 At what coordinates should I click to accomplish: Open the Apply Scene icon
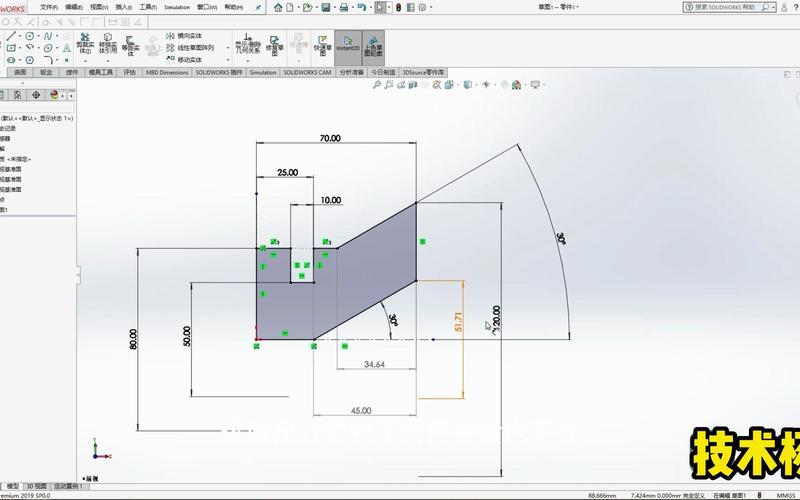(x=516, y=85)
